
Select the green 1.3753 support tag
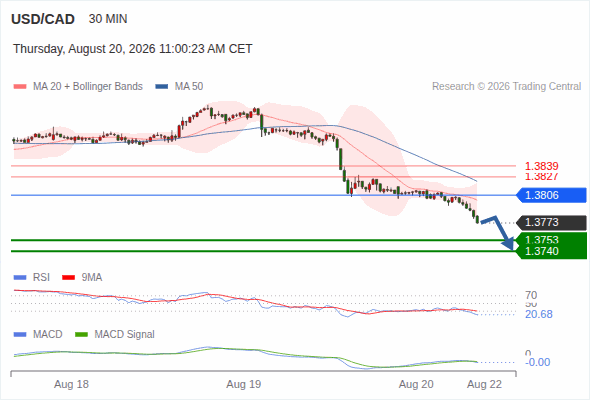click(x=551, y=239)
